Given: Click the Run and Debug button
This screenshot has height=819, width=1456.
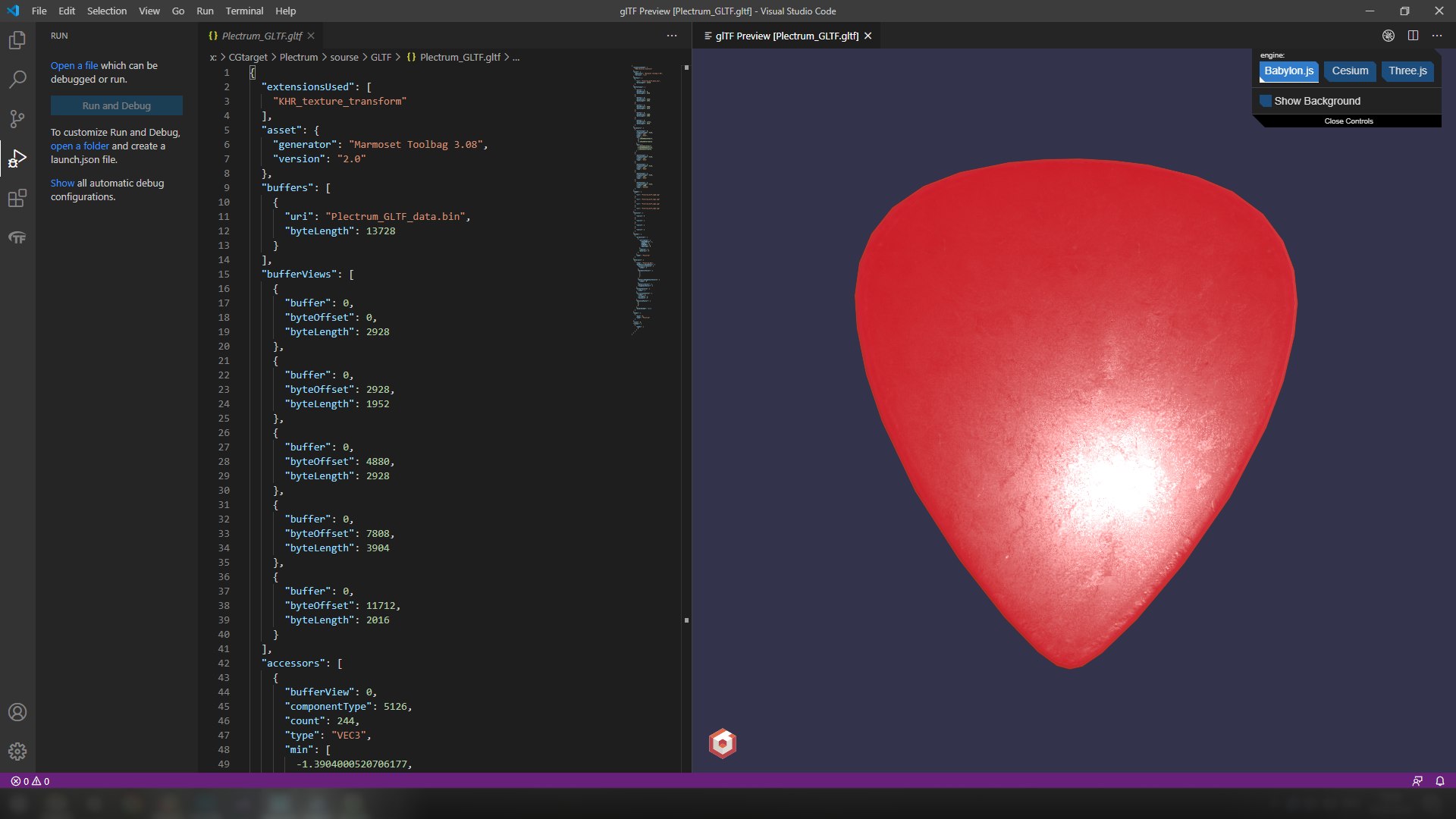Looking at the screenshot, I should [x=117, y=105].
